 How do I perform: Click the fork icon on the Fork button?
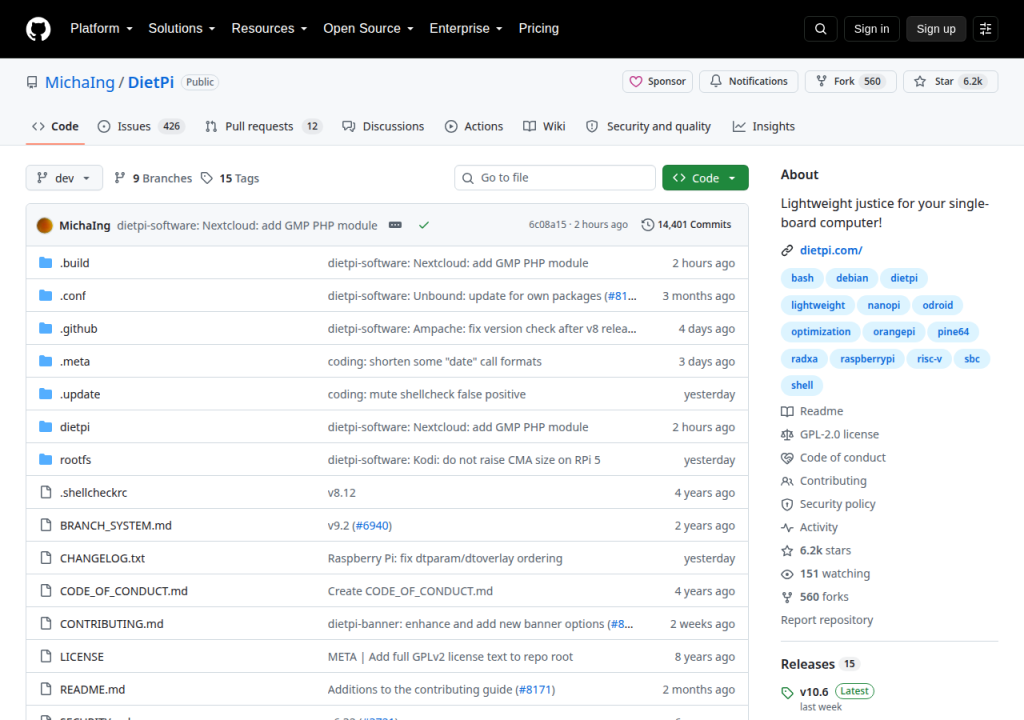(822, 82)
